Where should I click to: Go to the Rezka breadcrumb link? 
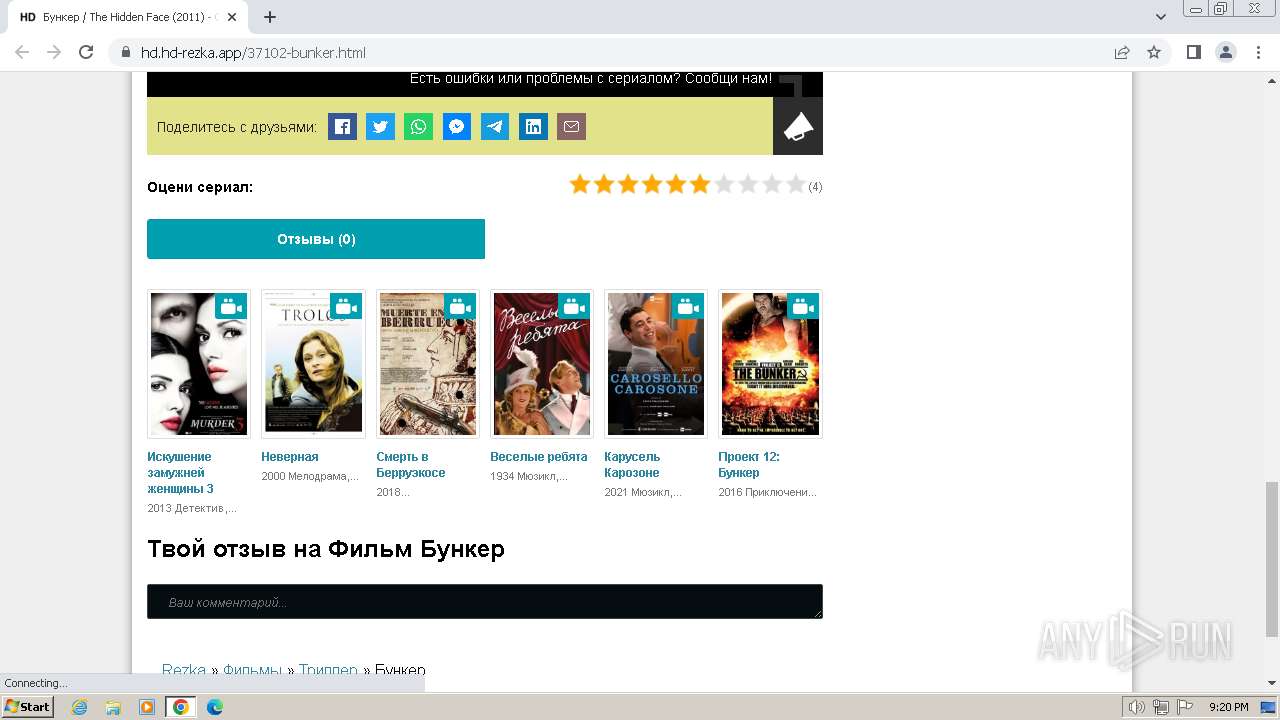[184, 670]
